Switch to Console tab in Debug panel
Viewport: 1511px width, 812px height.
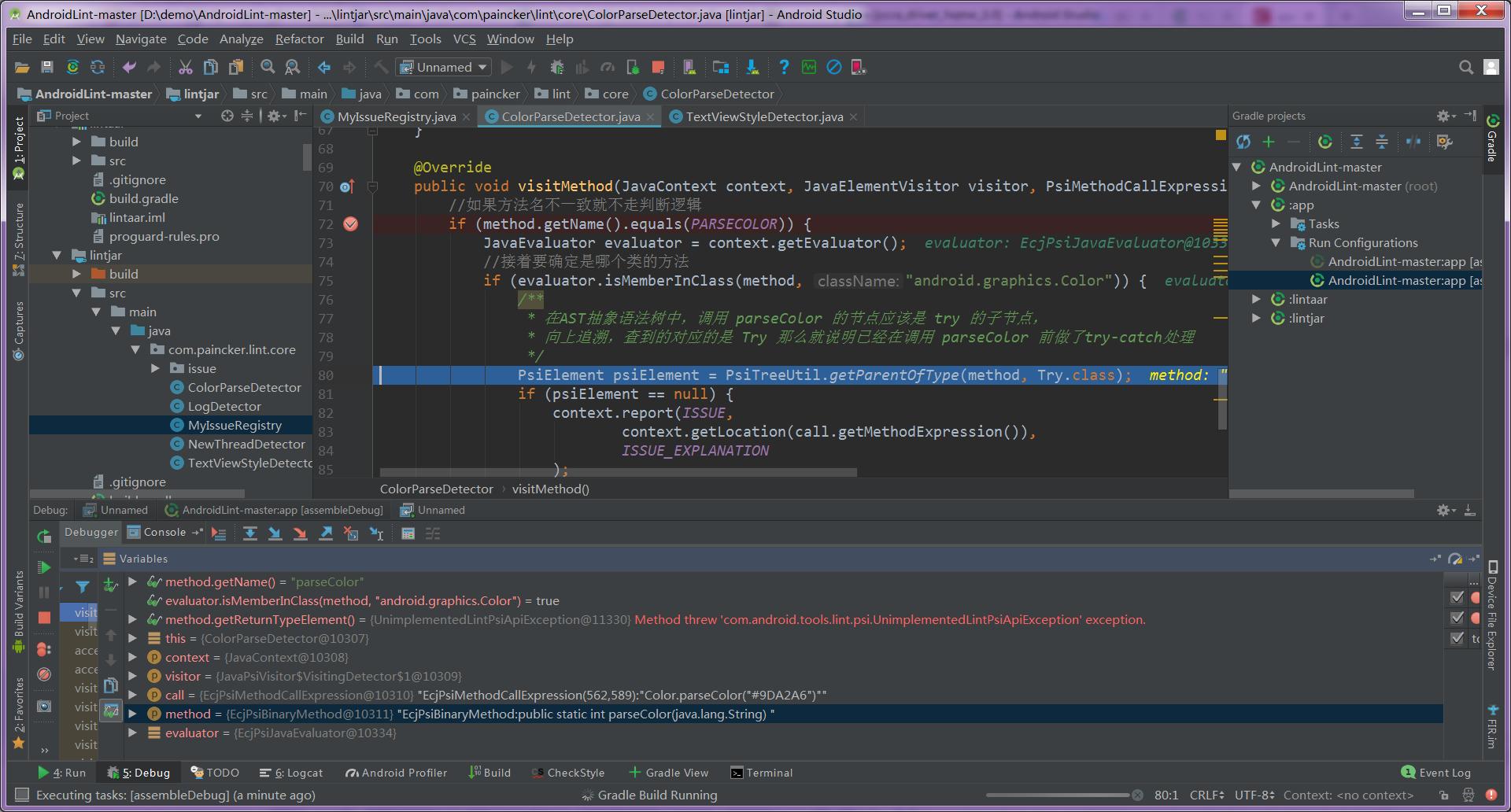pyautogui.click(x=164, y=533)
